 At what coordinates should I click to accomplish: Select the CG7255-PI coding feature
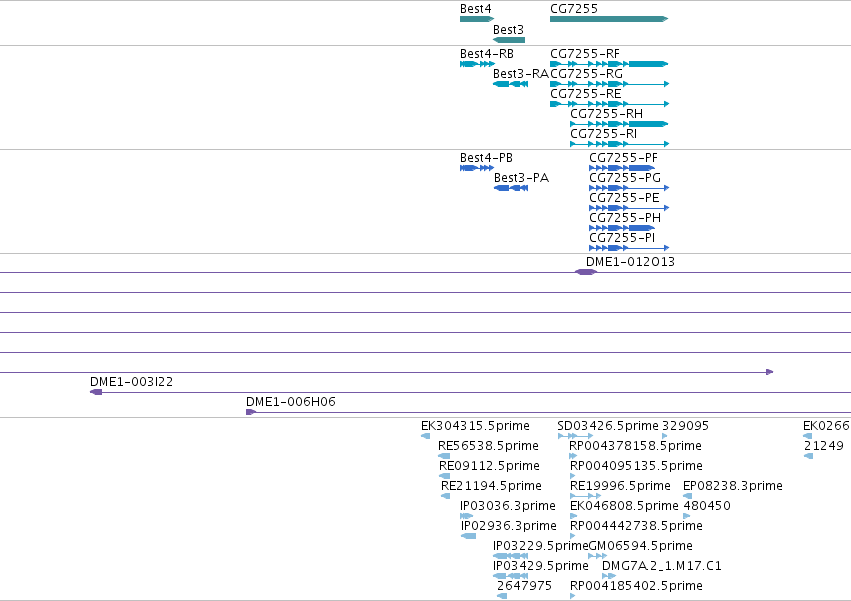click(629, 249)
